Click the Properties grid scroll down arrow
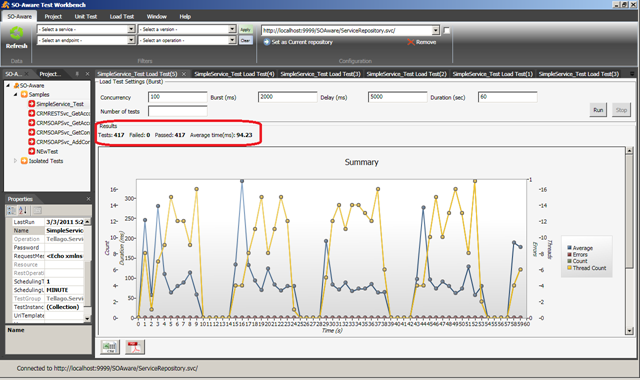 coord(87,318)
